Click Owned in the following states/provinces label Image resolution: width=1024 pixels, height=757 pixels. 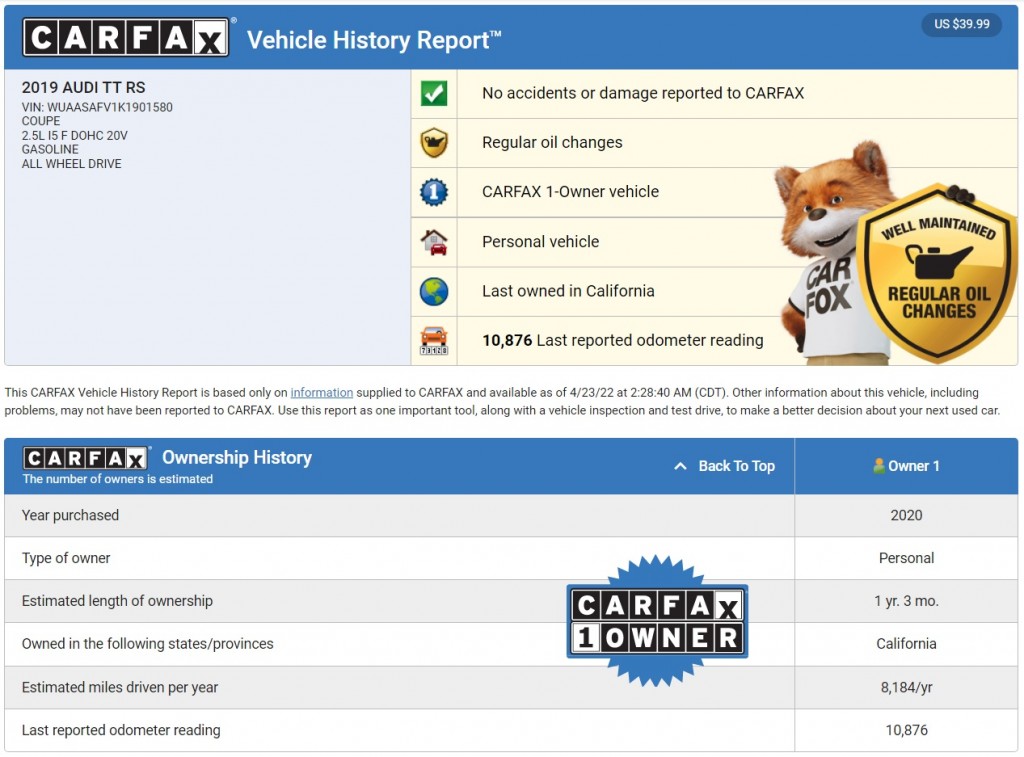(x=148, y=644)
